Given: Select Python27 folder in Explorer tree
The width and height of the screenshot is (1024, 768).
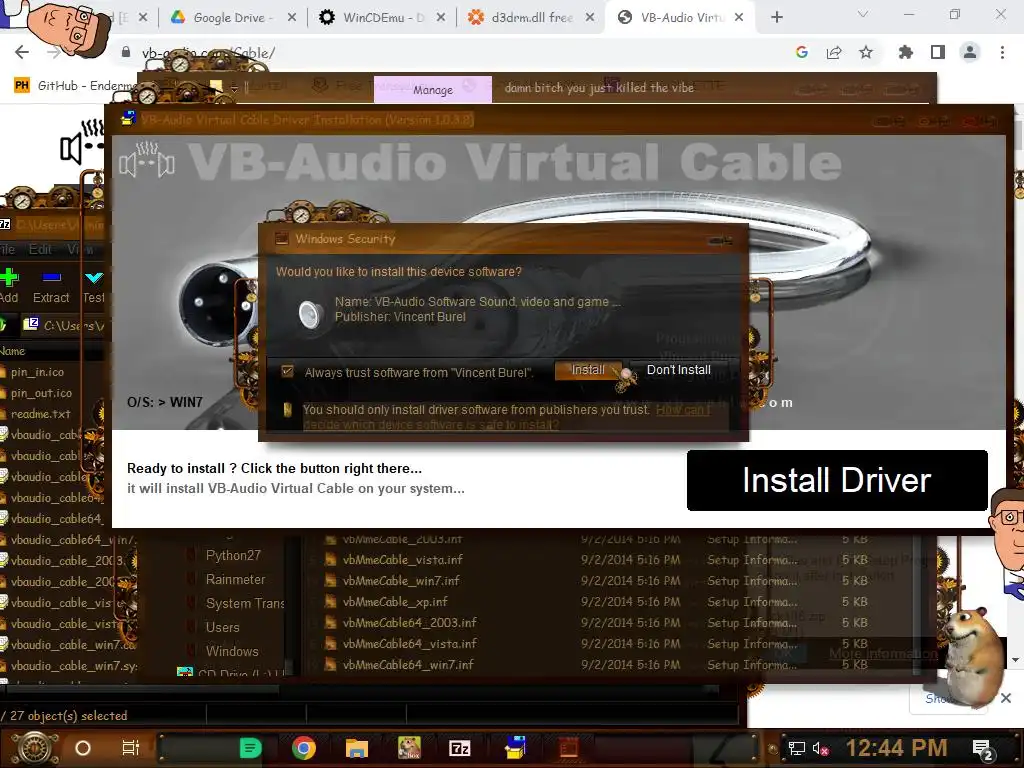Looking at the screenshot, I should click(233, 555).
